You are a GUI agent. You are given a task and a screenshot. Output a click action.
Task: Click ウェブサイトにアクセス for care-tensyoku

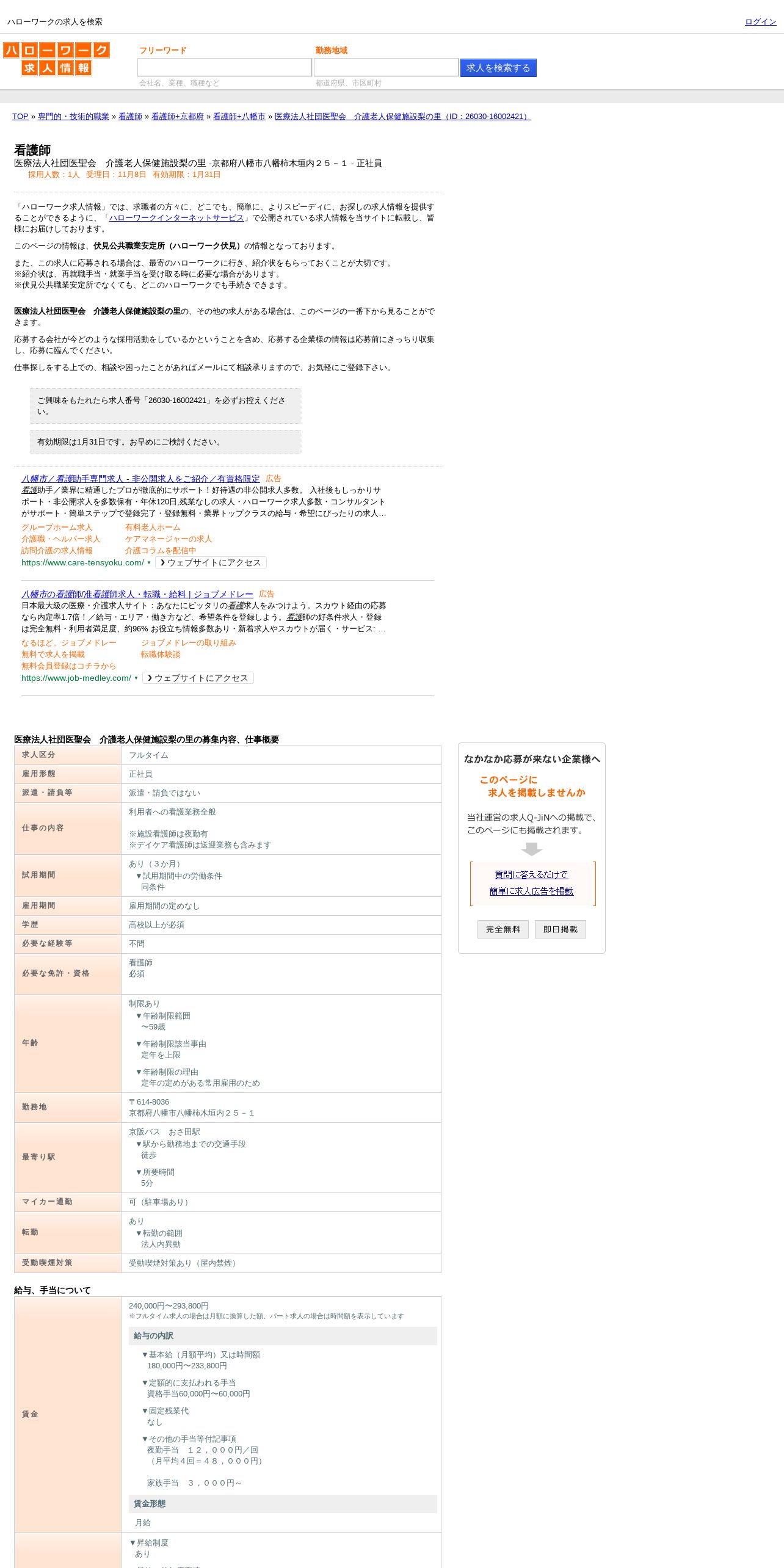click(x=211, y=563)
